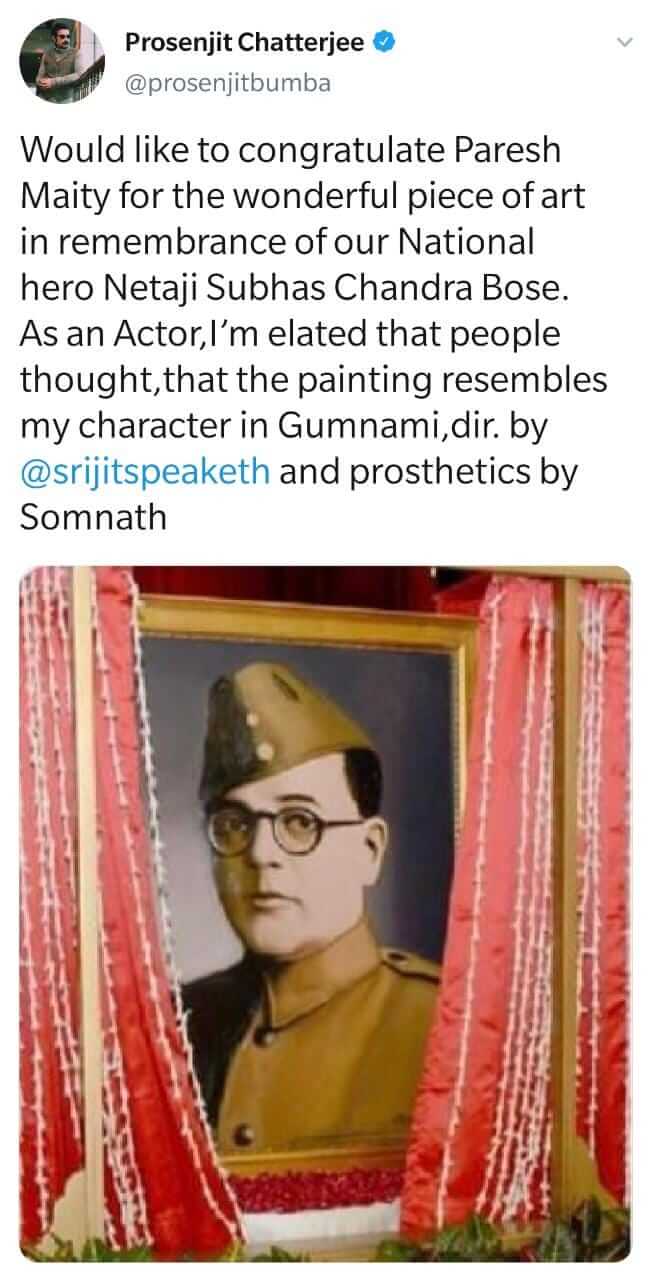This screenshot has height=1280, width=652.
Task: Open Prosenjit Chatterjee's profile avatar
Action: click(62, 61)
